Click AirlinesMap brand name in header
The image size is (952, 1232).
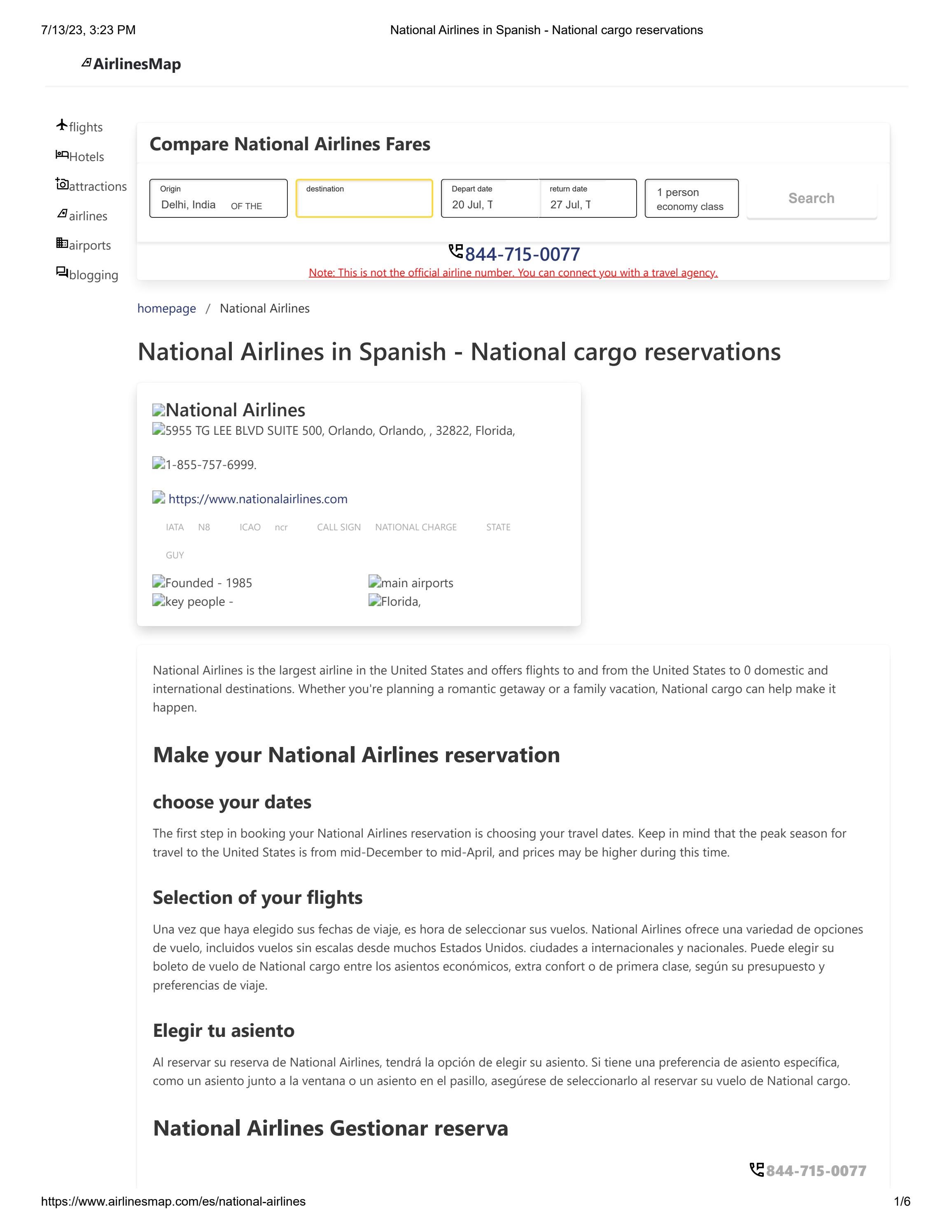(137, 64)
